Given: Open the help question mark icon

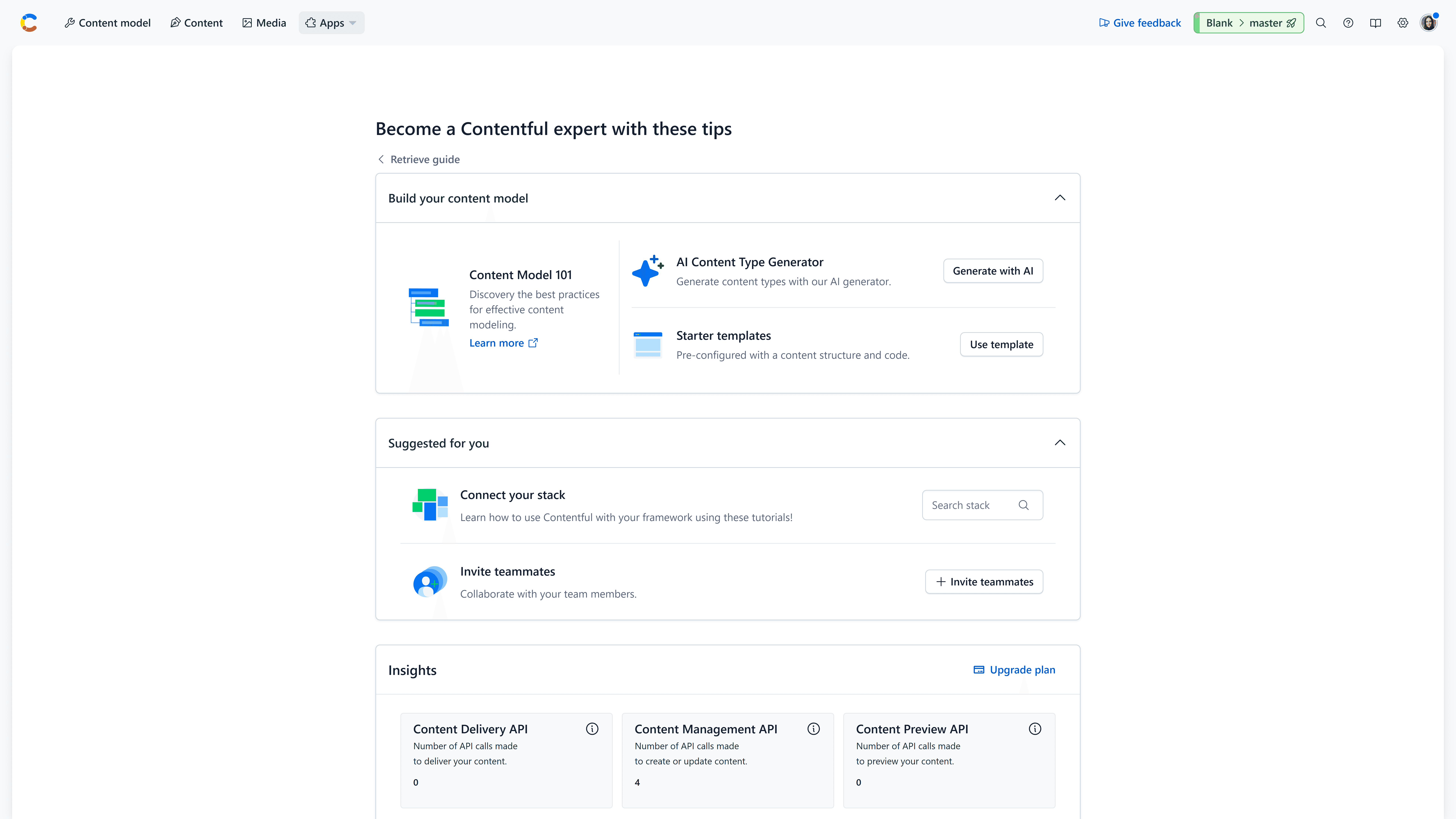Looking at the screenshot, I should [x=1348, y=23].
